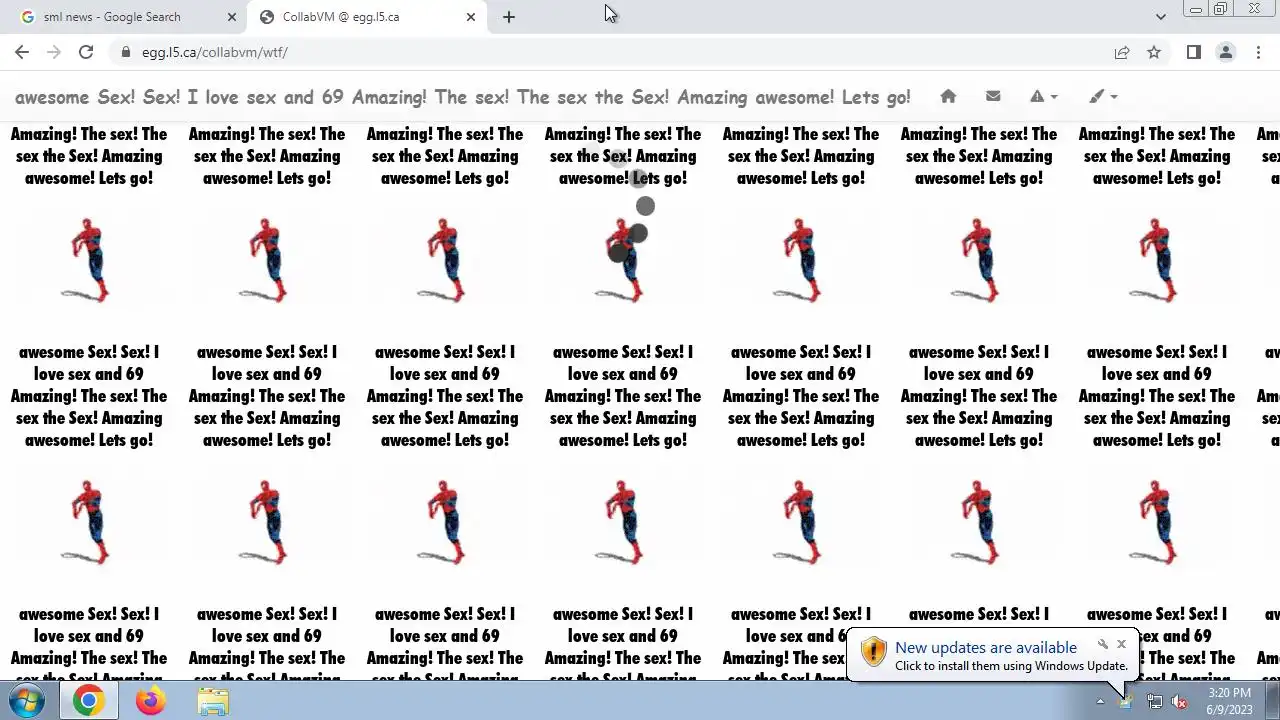Go back to the previous page
The image size is (1280, 720).
pyautogui.click(x=22, y=52)
